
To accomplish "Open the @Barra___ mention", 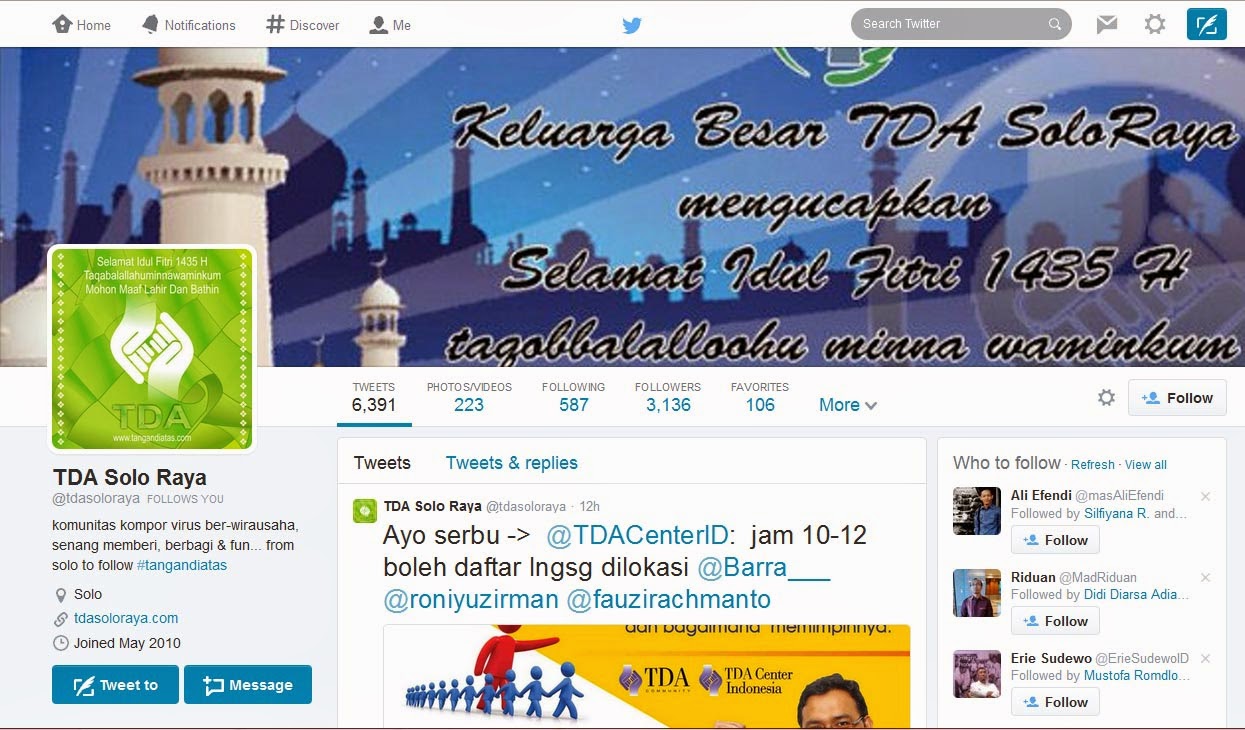I will [763, 567].
